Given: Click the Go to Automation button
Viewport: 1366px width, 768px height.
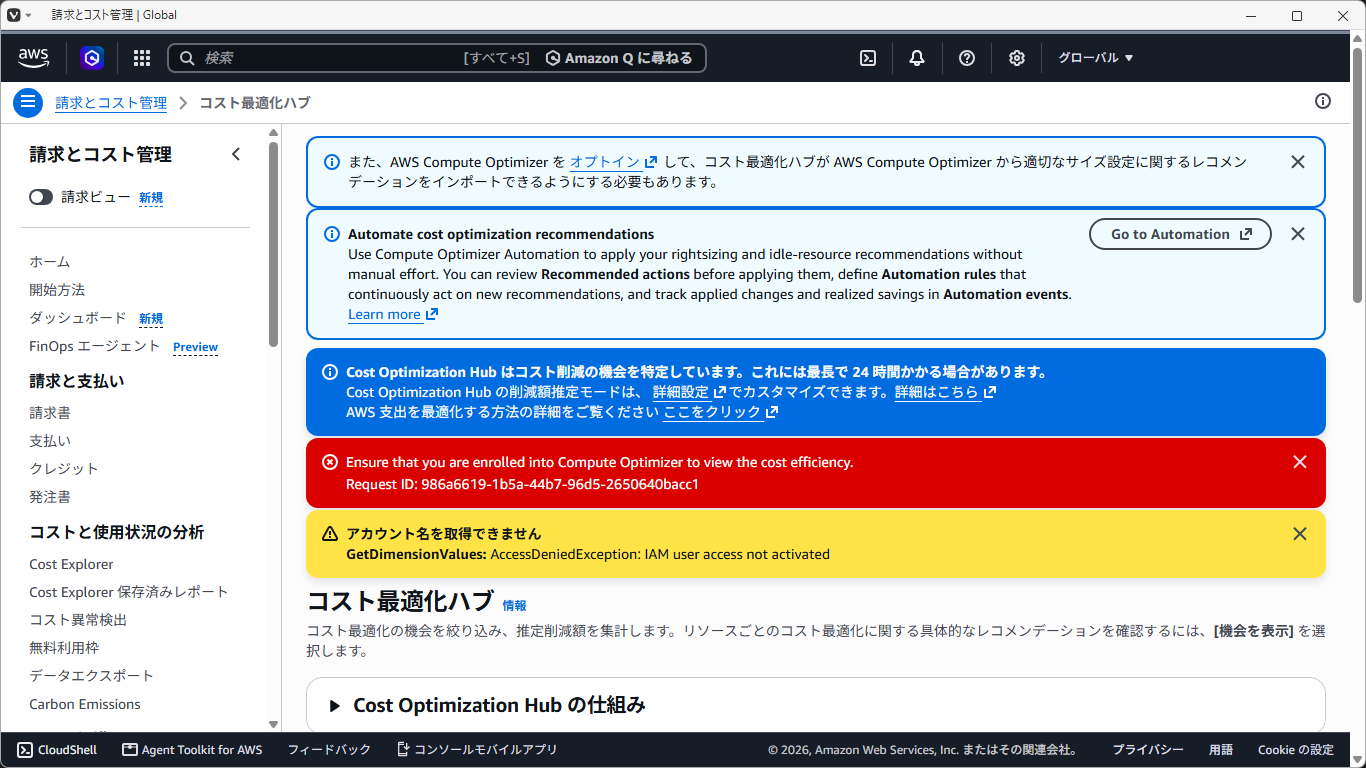Looking at the screenshot, I should (1180, 234).
